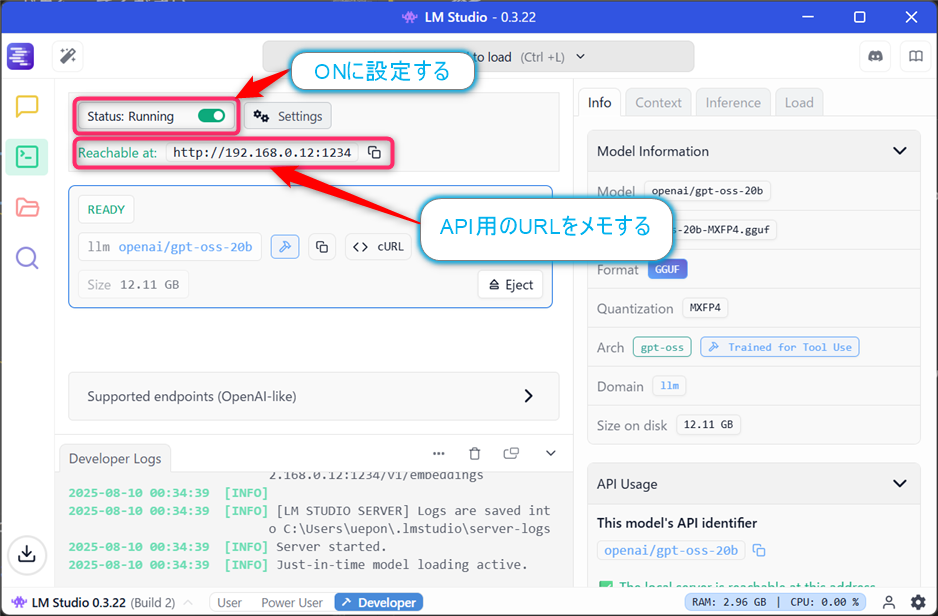Open server Settings button
The image size is (938, 616).
[288, 116]
